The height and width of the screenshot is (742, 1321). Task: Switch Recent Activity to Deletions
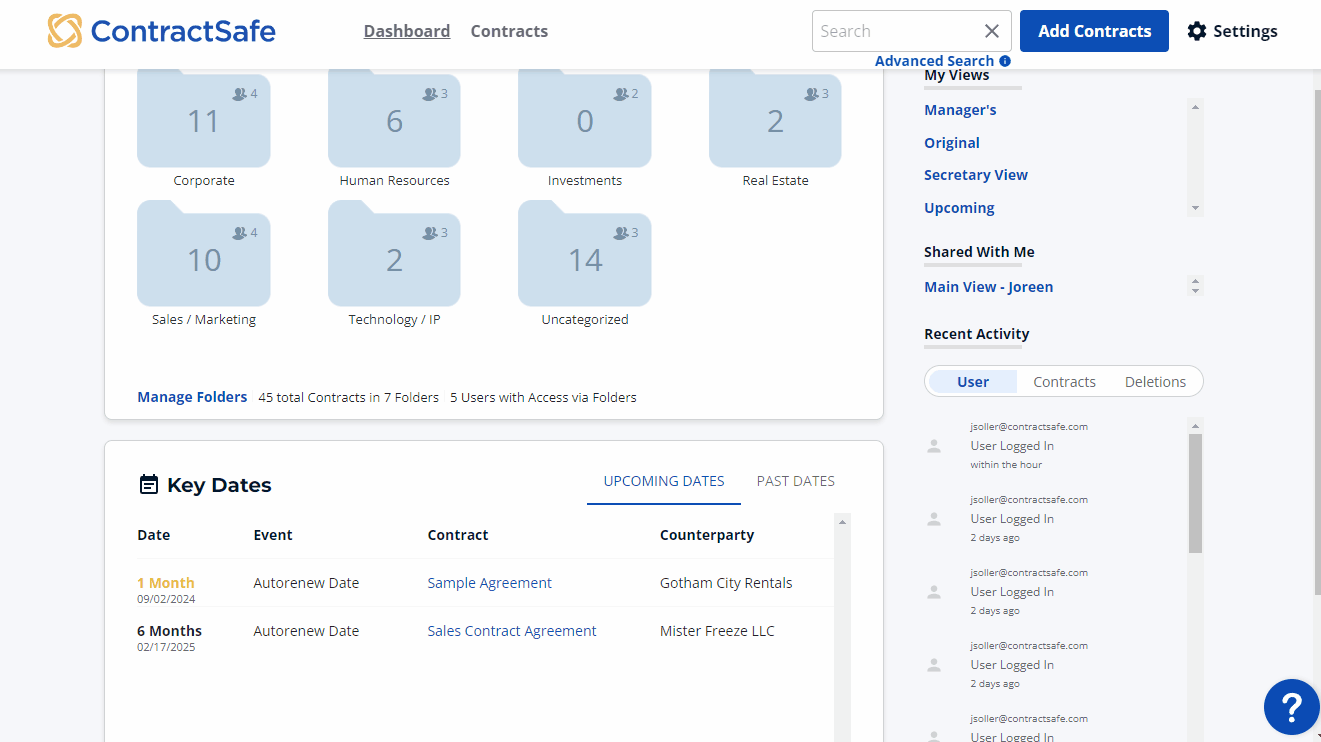1155,382
